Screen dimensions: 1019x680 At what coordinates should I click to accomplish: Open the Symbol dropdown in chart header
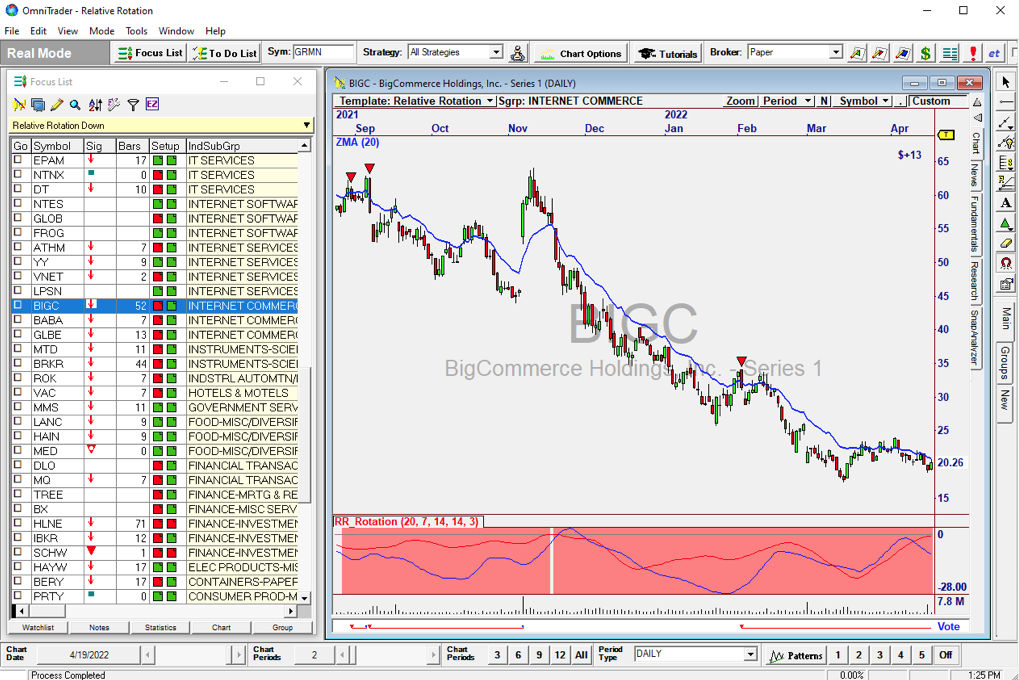point(864,101)
